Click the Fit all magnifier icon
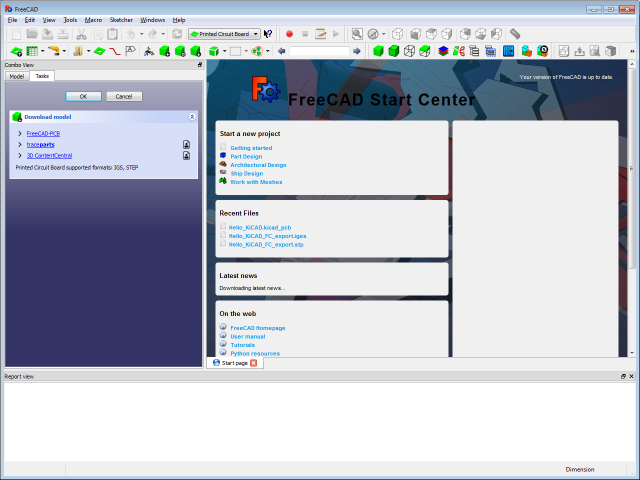The width and height of the screenshot is (640, 480). coord(357,34)
